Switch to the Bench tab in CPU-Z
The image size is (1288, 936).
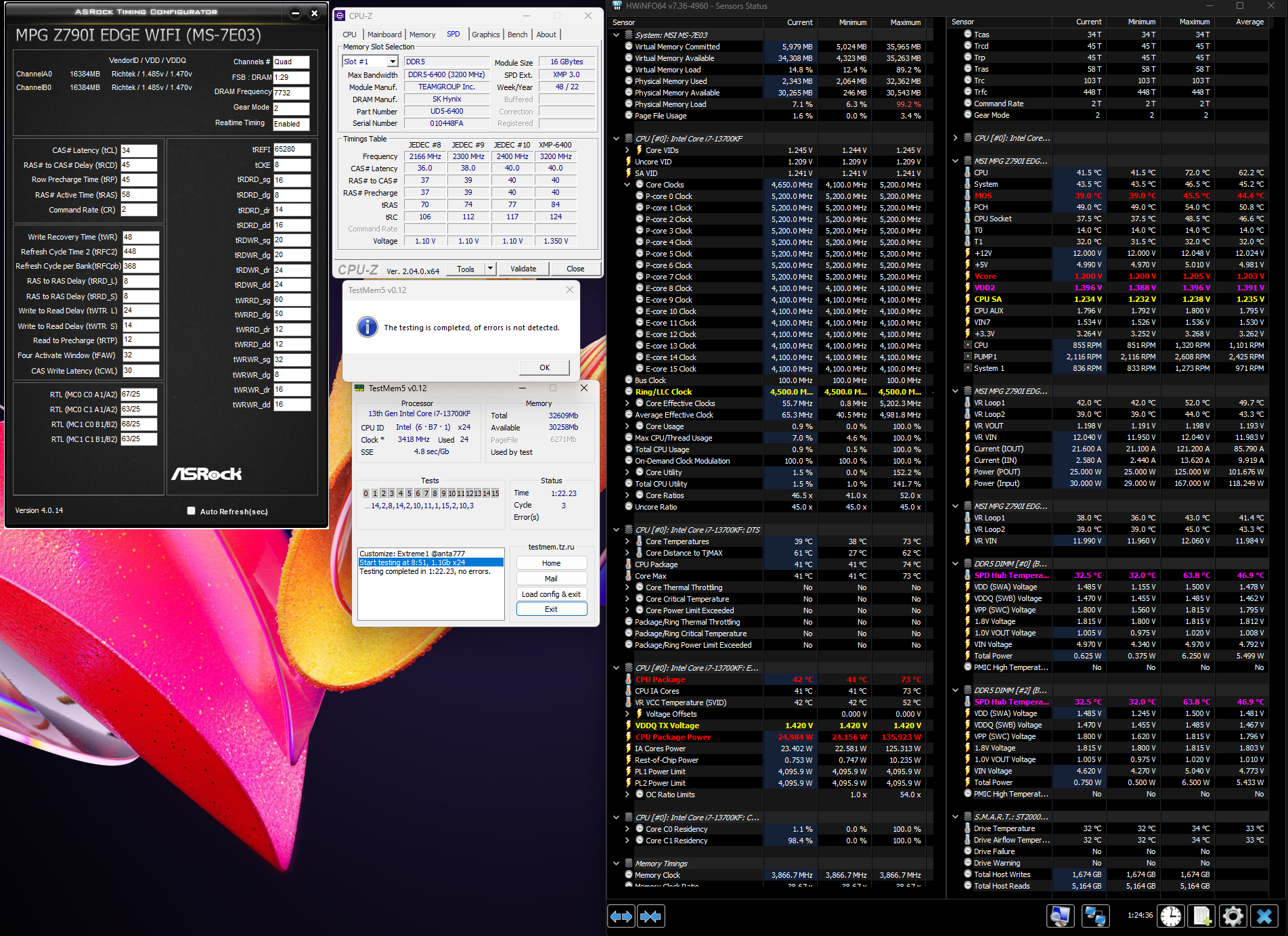[x=518, y=35]
